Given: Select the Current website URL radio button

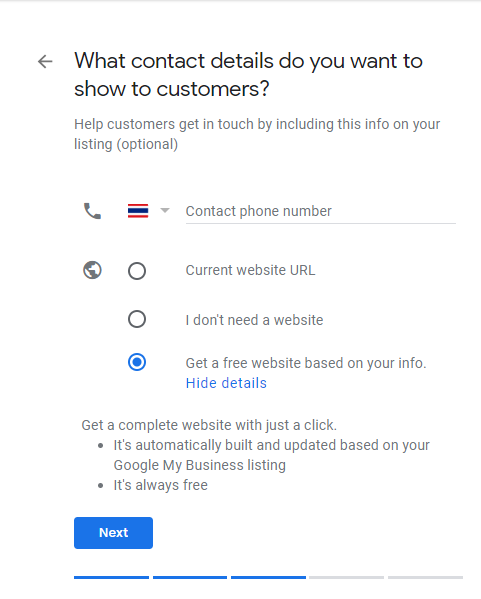Looking at the screenshot, I should 137,271.
